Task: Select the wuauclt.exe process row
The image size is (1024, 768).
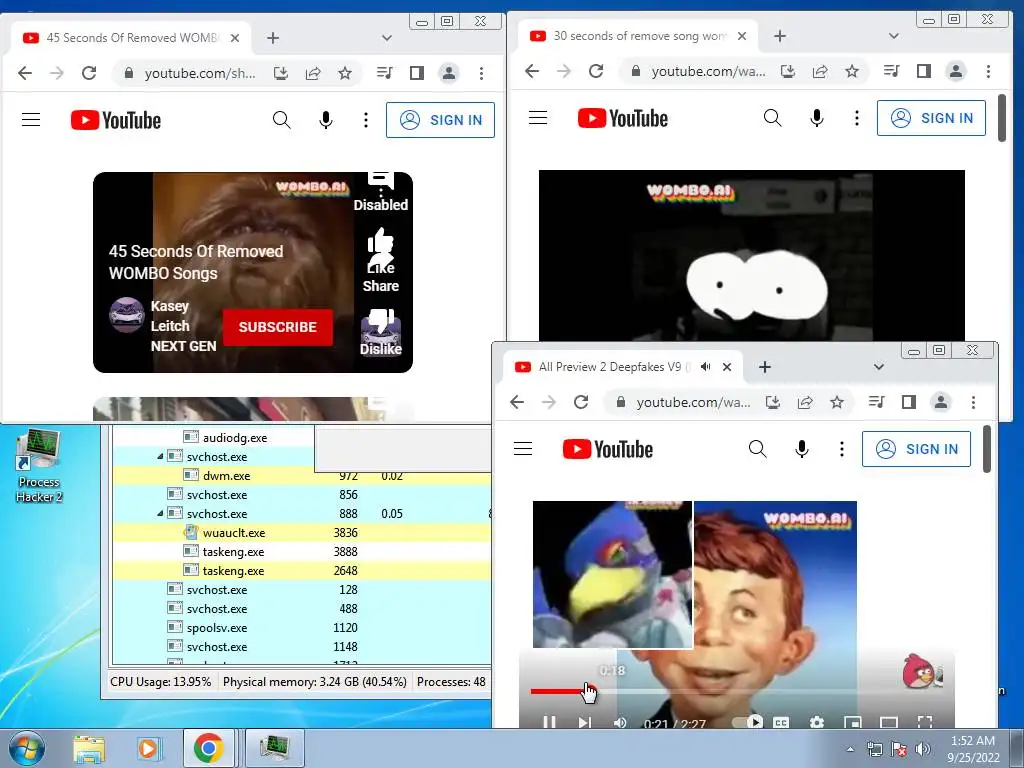Action: [302, 532]
